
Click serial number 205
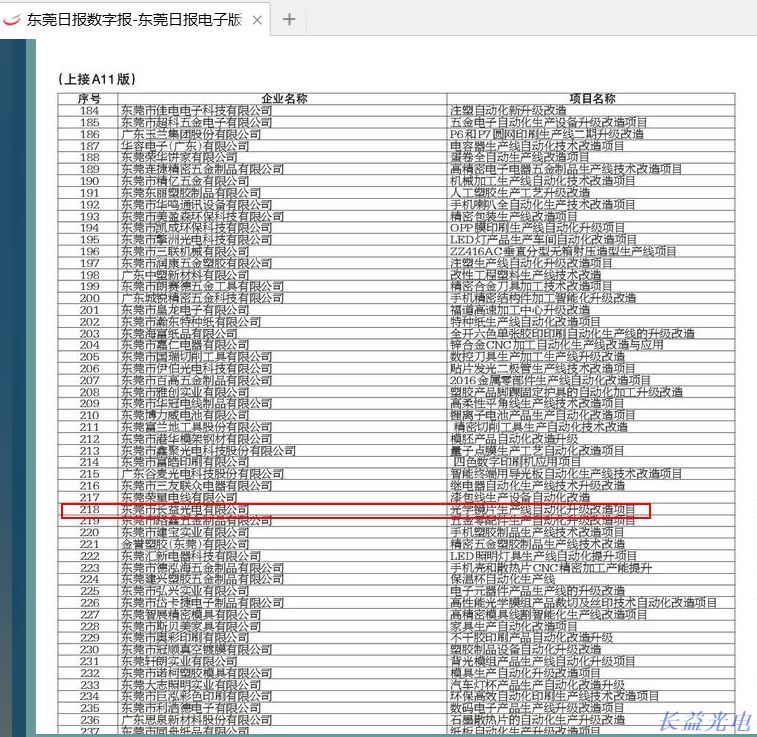click(x=89, y=357)
